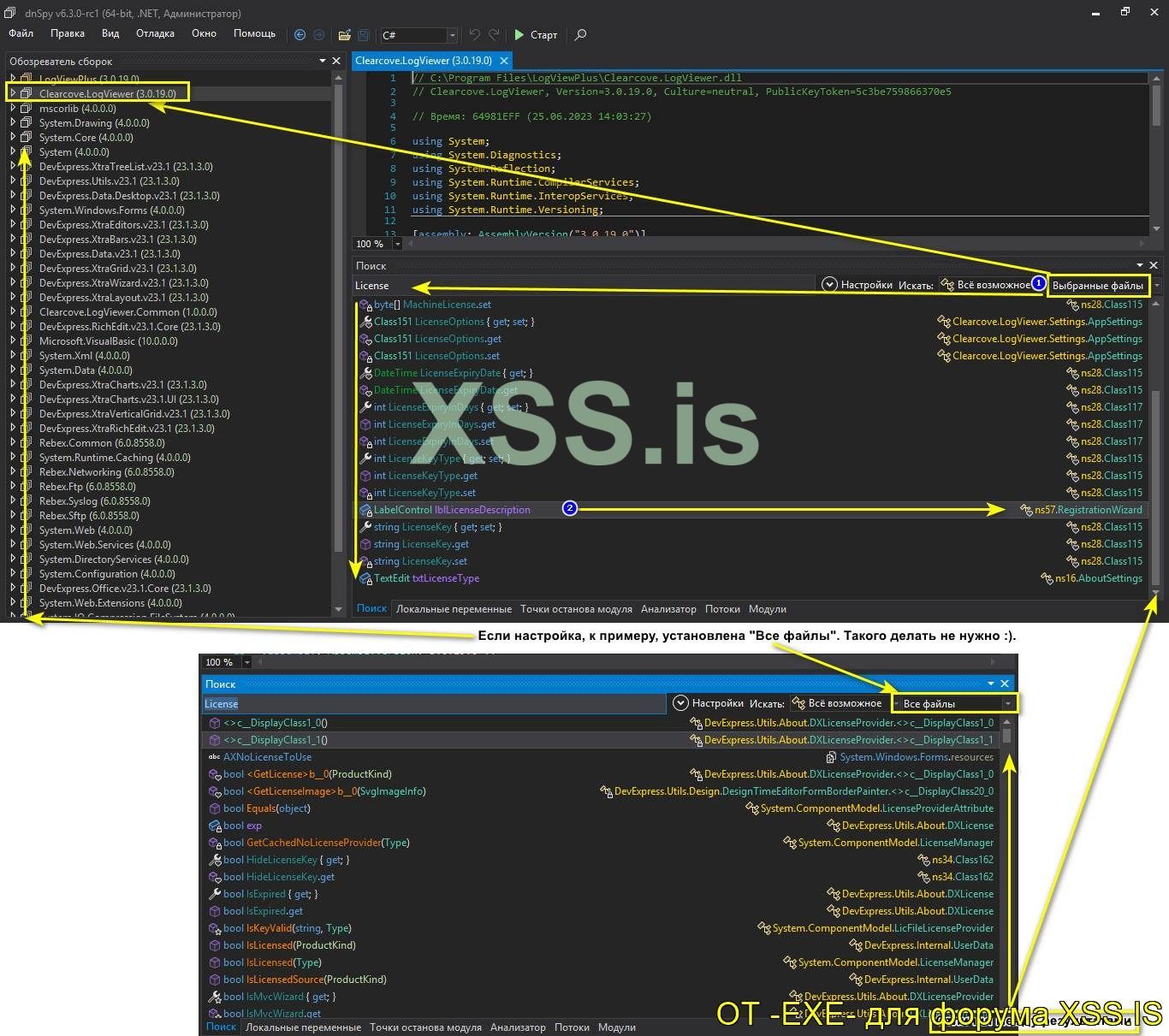1169x1036 pixels.
Task: Close the Clearcove.LogViewer (3.0.19.0) document tab
Action: tap(504, 61)
